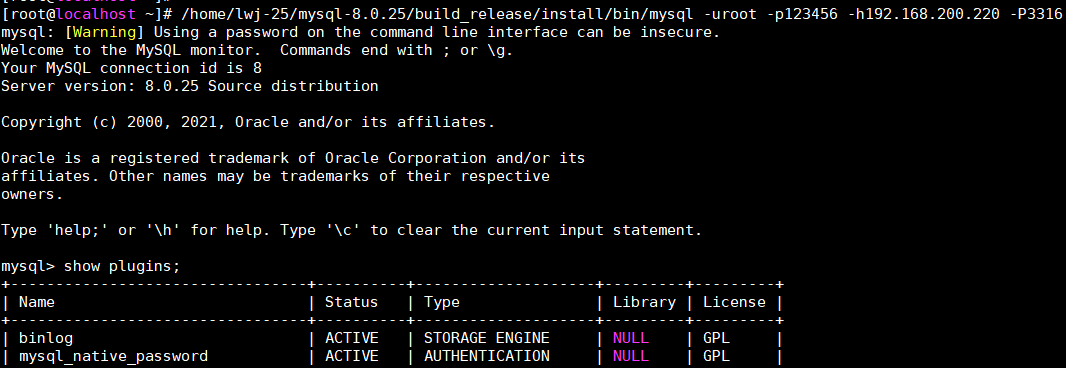This screenshot has width=1066, height=368.
Task: Click the yellow 'Warning' word
Action: (107, 32)
